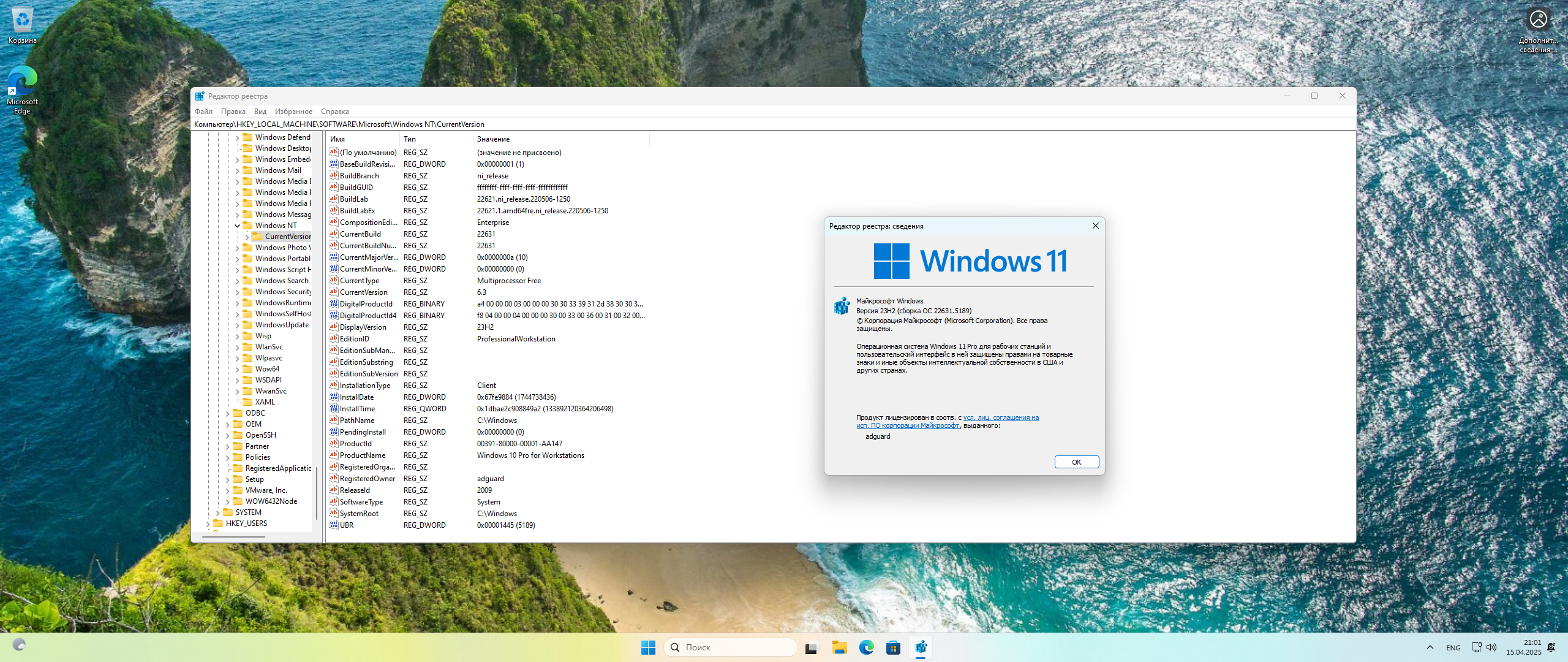This screenshot has width=1568, height=662.
Task: Open Task View from the taskbar
Action: coord(812,647)
